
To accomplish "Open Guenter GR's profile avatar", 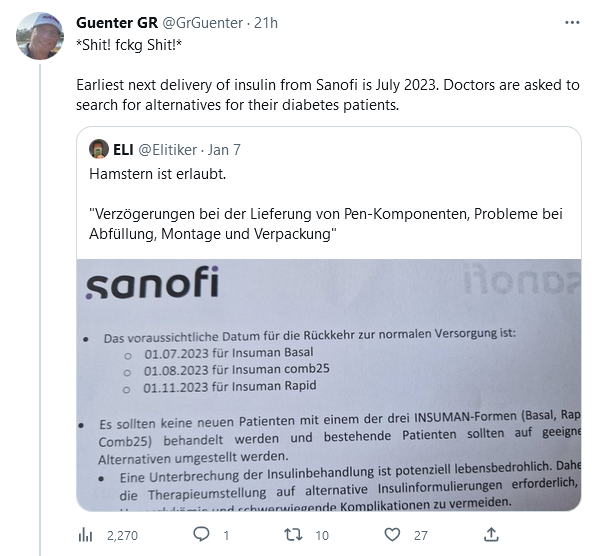I will pyautogui.click(x=40, y=36).
